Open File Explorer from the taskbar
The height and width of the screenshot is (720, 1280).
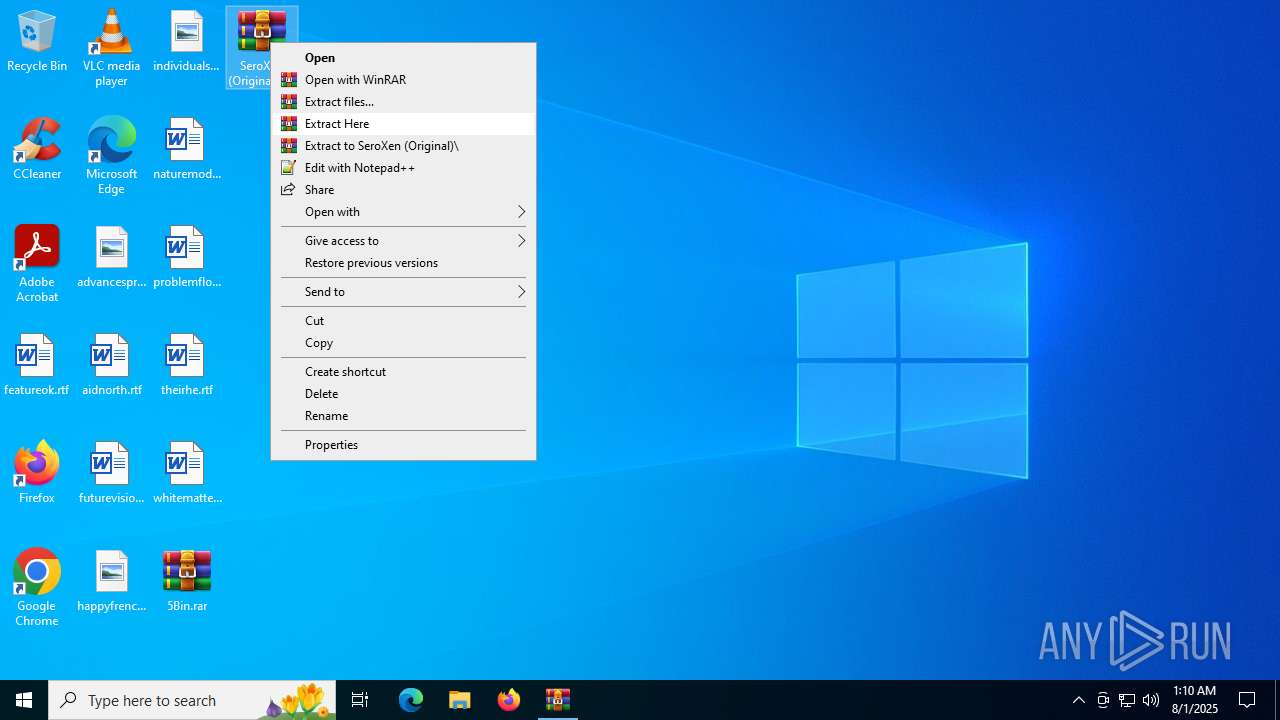tap(460, 700)
